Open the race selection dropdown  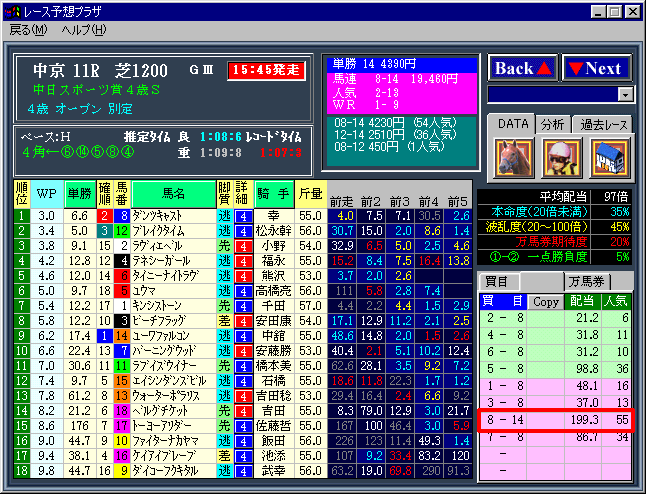(626, 94)
